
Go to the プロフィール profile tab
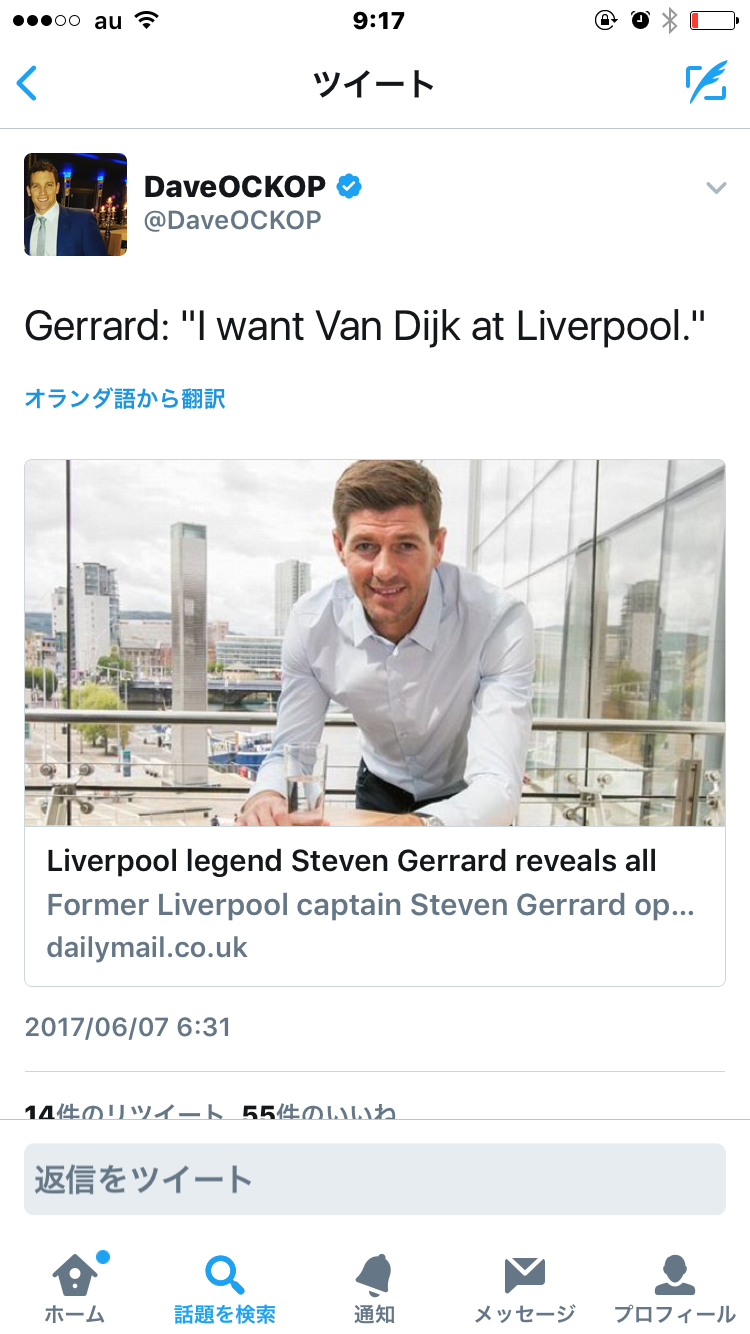pos(674,1288)
